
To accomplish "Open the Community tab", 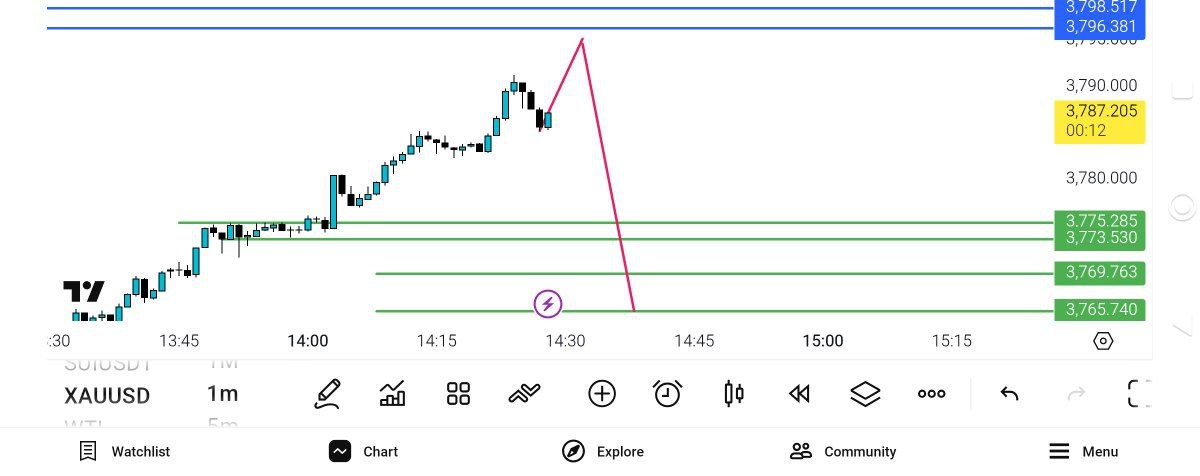I will point(842,451).
